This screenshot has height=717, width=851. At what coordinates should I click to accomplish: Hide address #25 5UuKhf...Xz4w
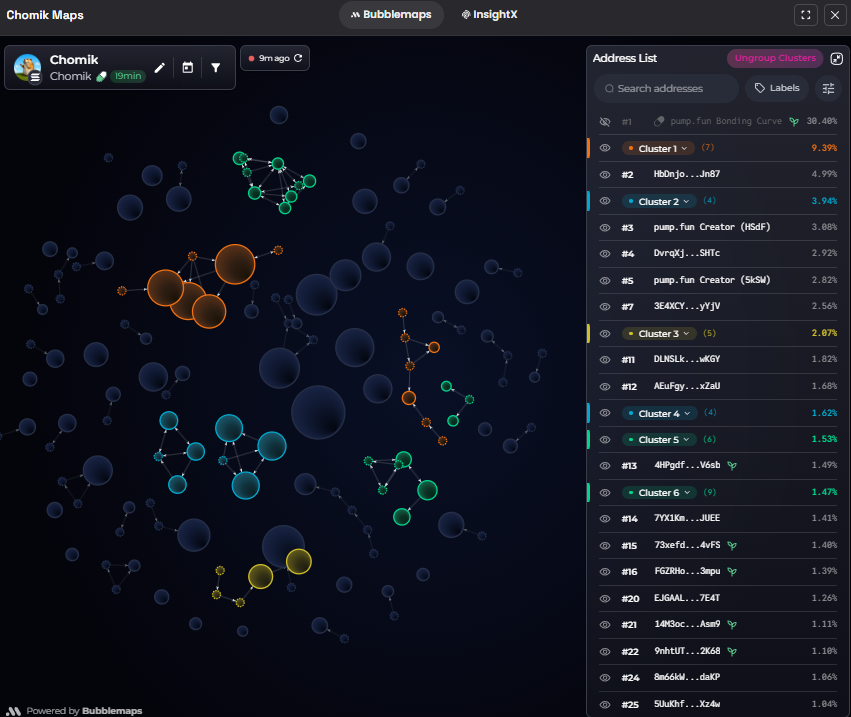pyautogui.click(x=605, y=705)
